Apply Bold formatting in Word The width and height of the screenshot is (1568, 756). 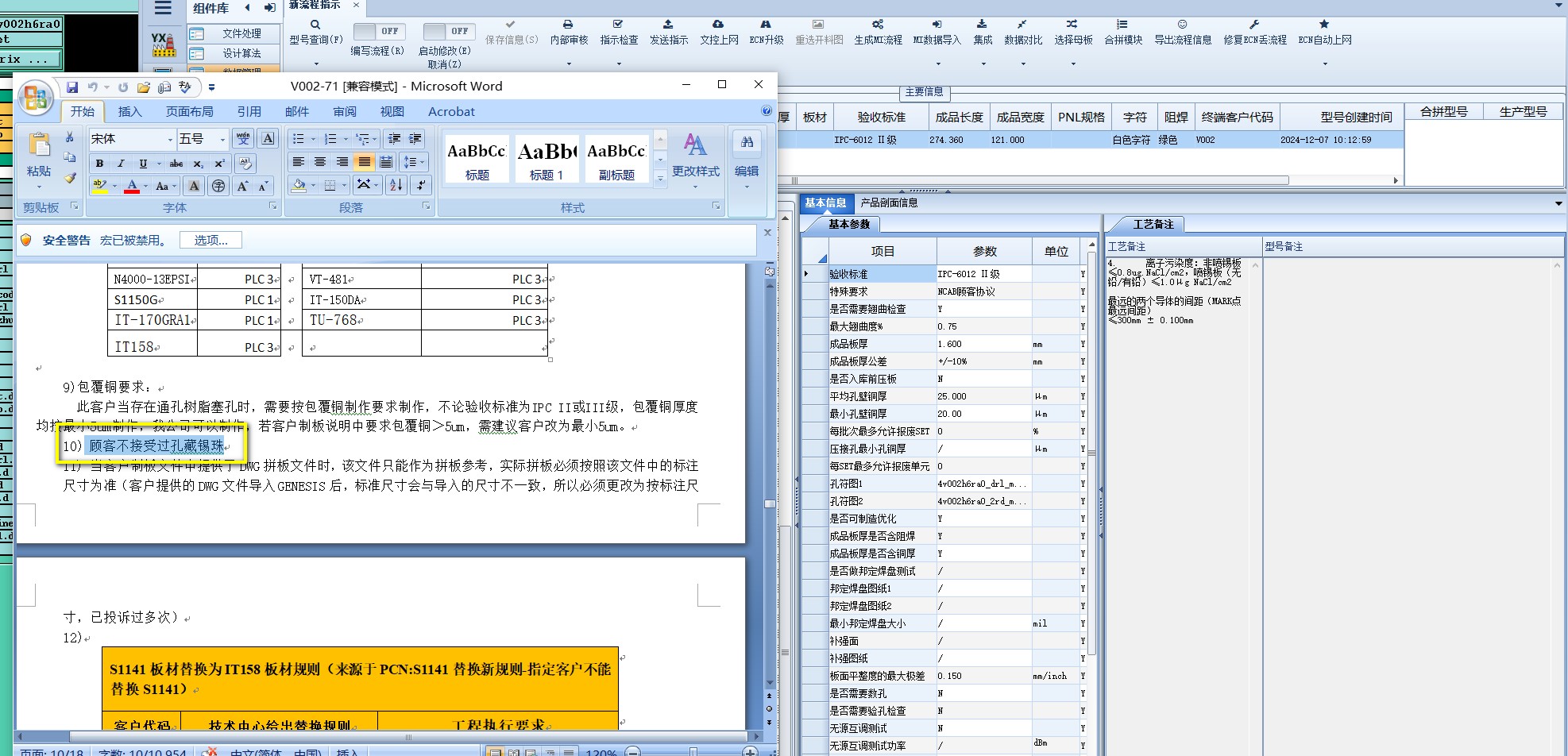pyautogui.click(x=99, y=164)
